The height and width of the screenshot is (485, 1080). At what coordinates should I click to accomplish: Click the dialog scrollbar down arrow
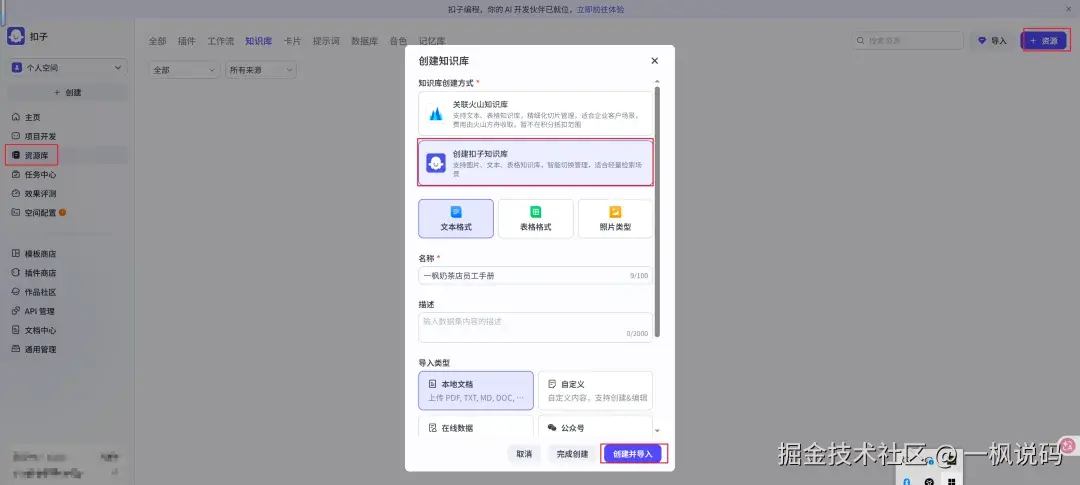pyautogui.click(x=657, y=431)
